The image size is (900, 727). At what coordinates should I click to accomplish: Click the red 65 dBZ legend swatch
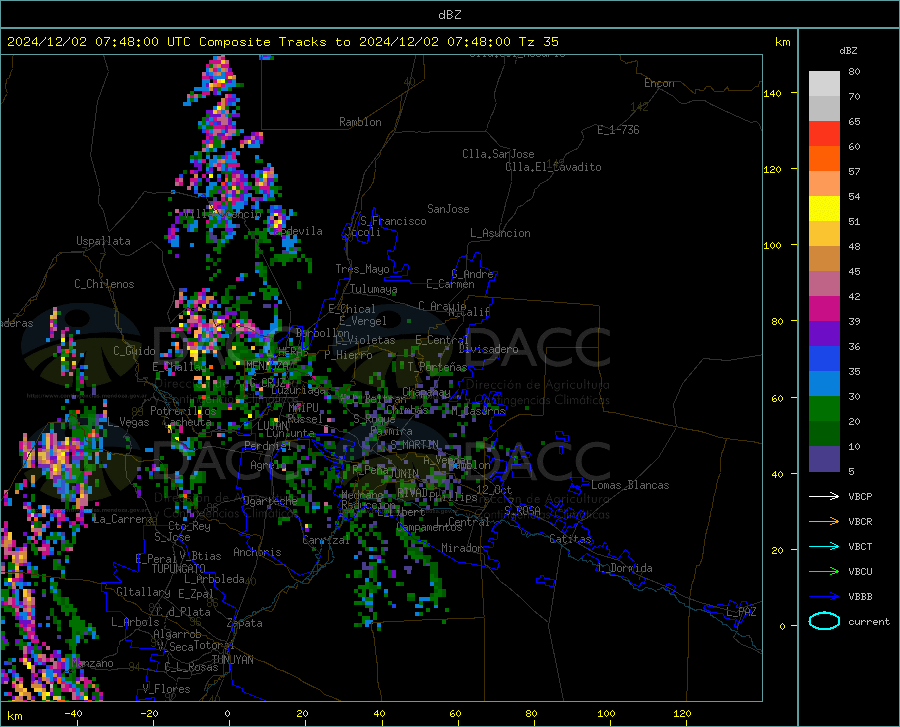tap(824, 134)
